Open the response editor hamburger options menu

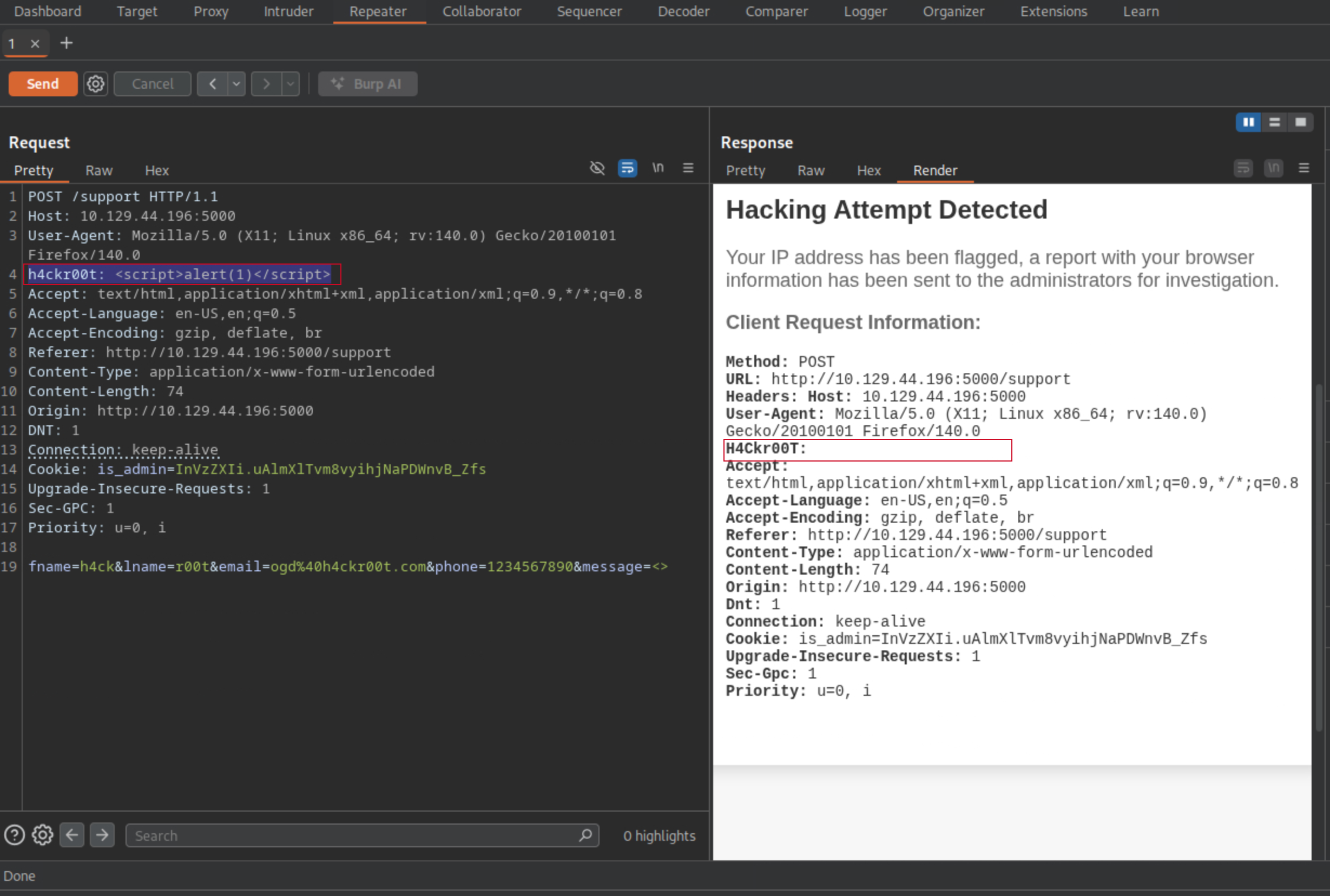1304,167
